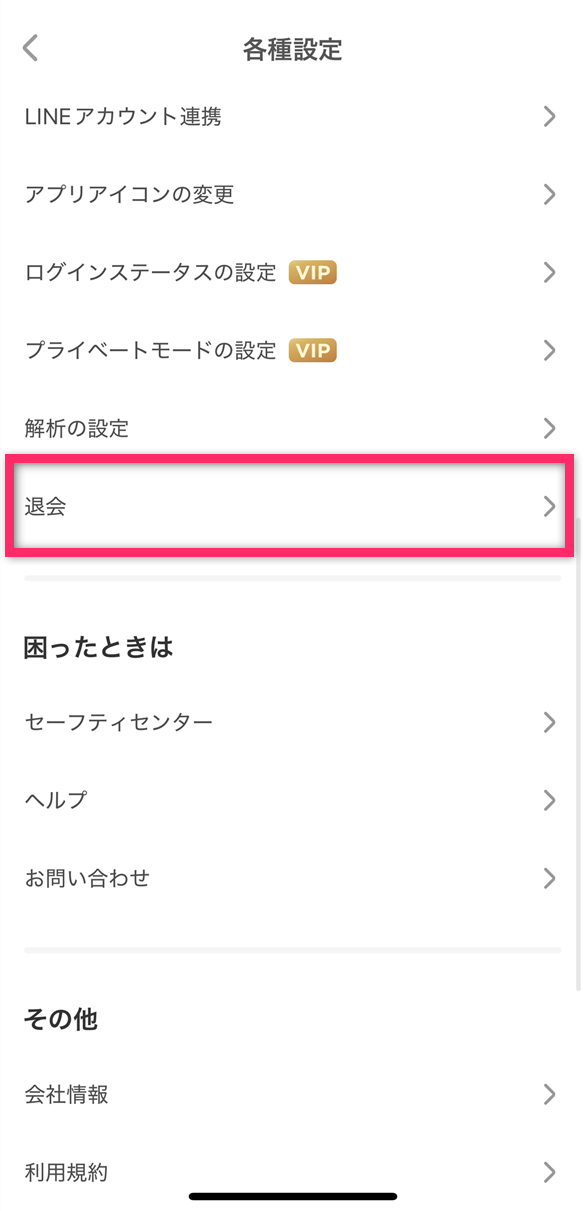The width and height of the screenshot is (585, 1211).
Task: Select 退会 to start account withdrawal
Action: 45,506
